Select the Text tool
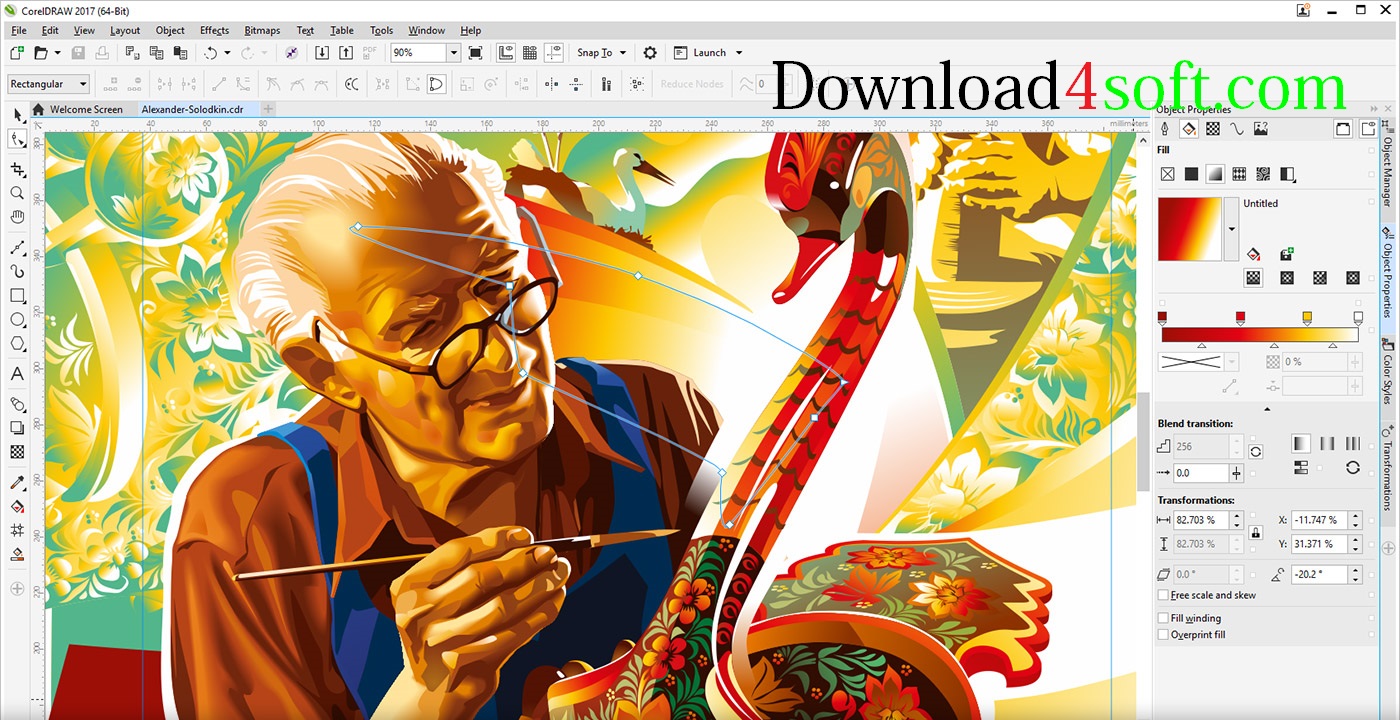 [x=17, y=374]
